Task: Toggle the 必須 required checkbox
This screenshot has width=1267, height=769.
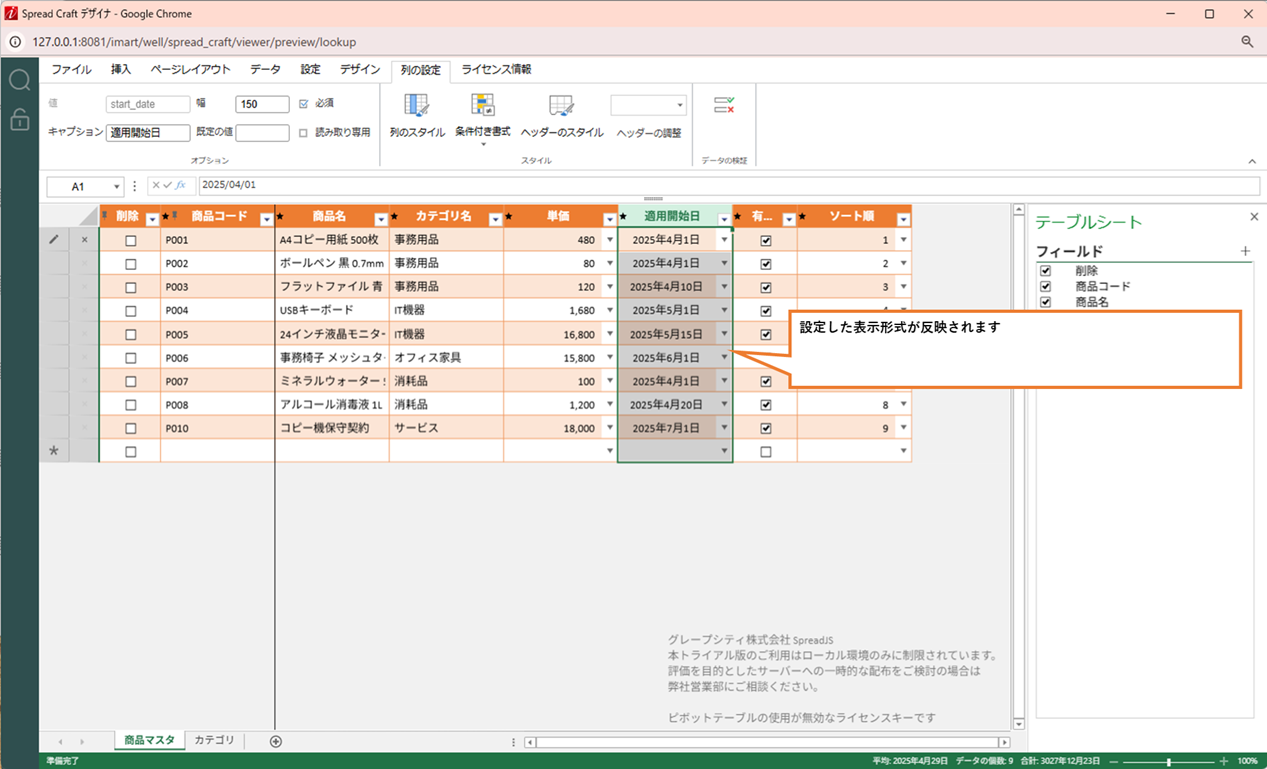Action: 304,103
